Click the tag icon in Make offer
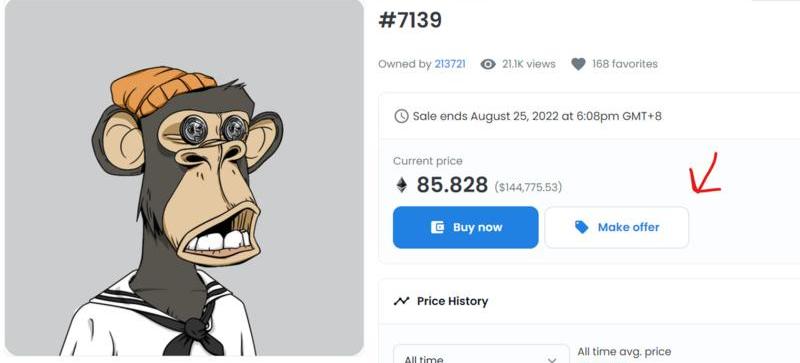This screenshot has width=800, height=363. pyautogui.click(x=582, y=227)
